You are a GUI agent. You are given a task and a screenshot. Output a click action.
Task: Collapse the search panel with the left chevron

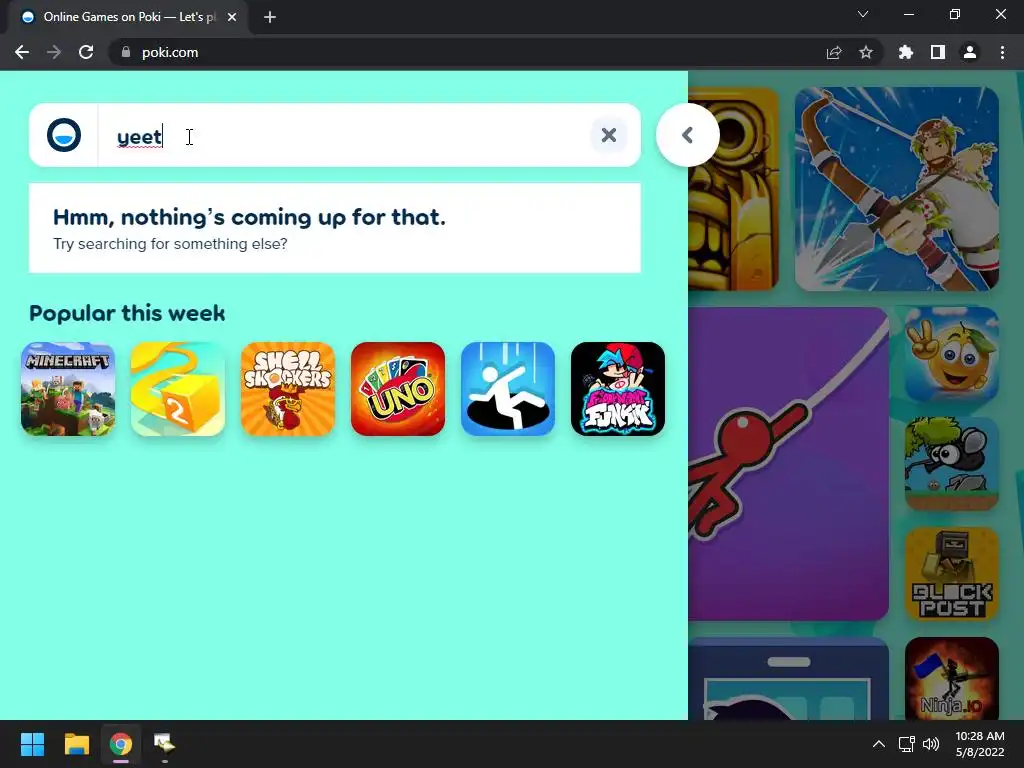688,135
